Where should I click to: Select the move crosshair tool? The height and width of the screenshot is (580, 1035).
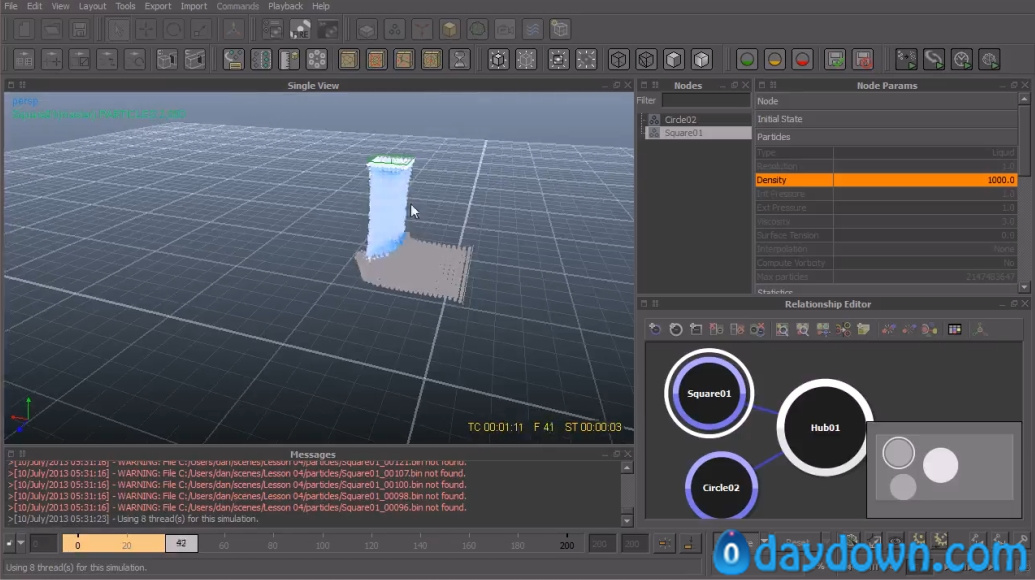(x=146, y=29)
